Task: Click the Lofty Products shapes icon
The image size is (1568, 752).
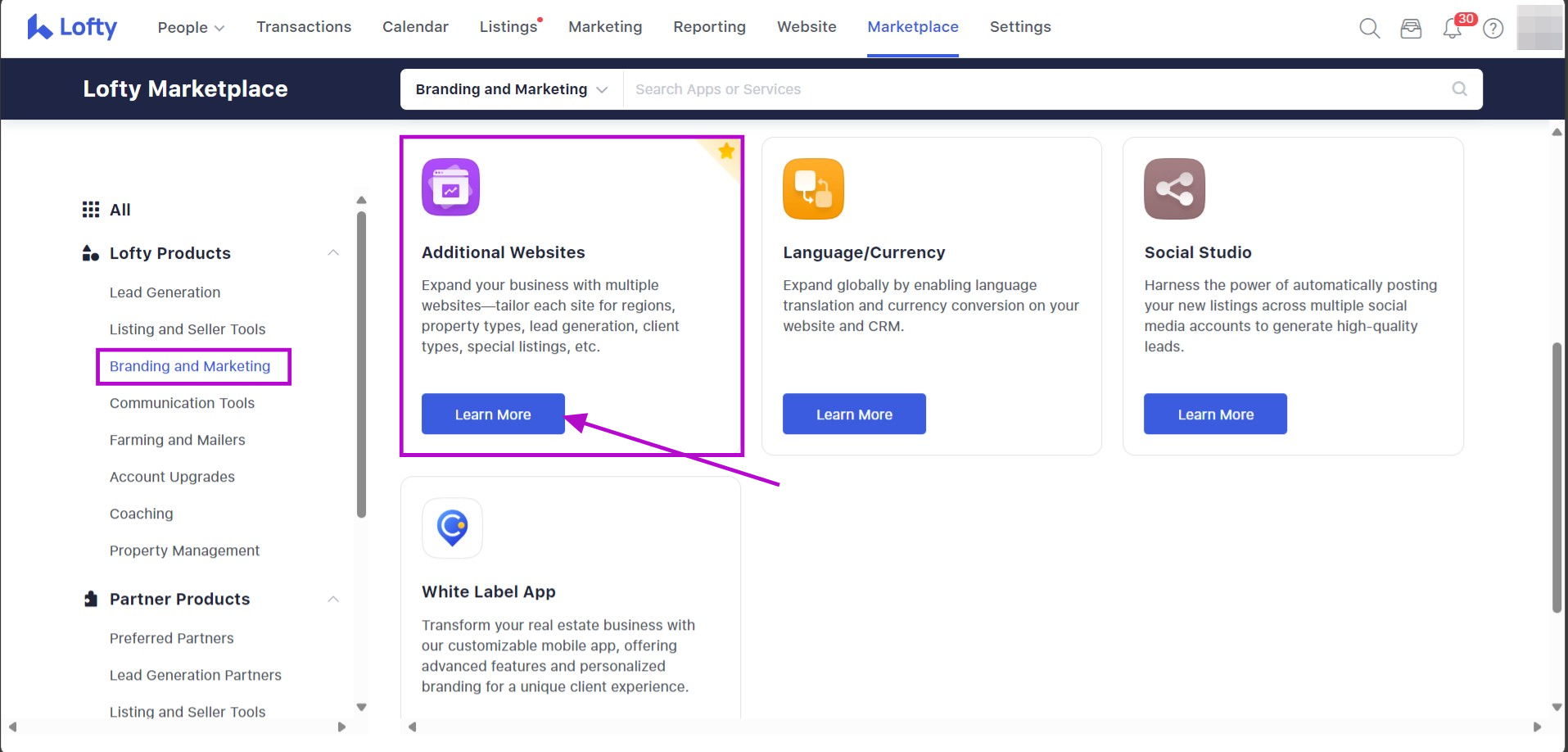Action: (x=91, y=253)
